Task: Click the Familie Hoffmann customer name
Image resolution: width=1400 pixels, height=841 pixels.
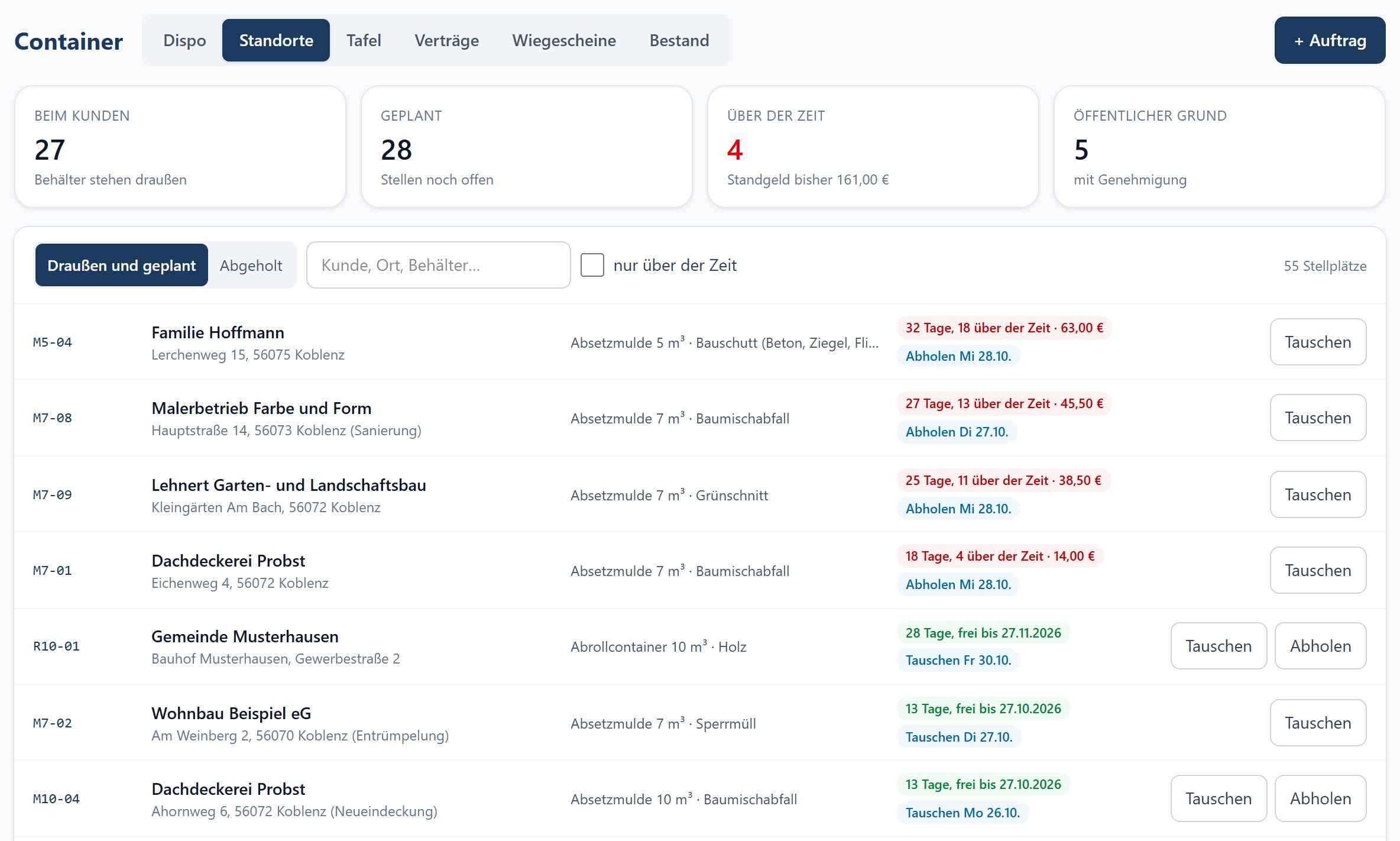Action: [x=218, y=332]
